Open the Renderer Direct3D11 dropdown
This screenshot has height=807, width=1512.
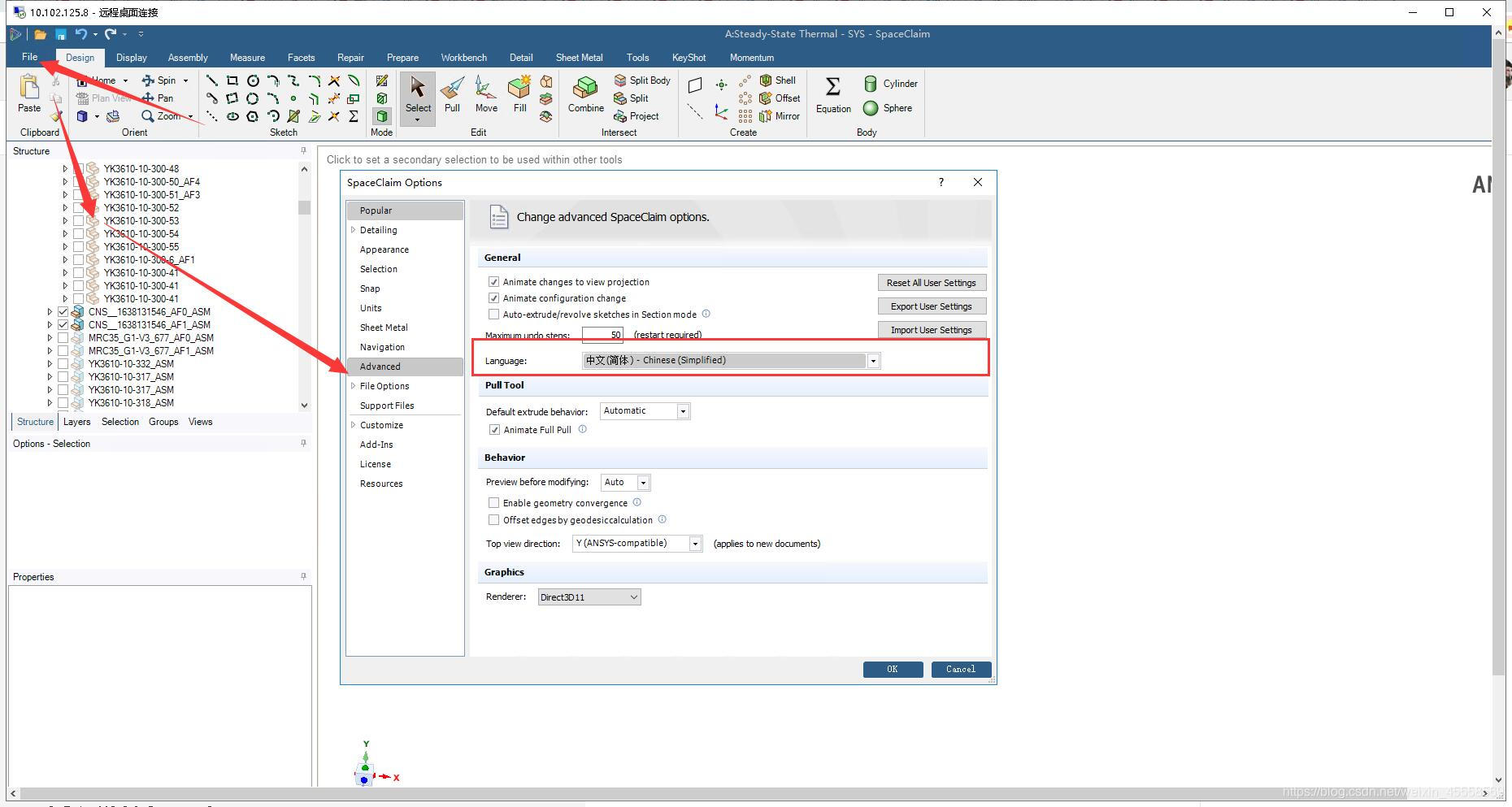tap(589, 597)
